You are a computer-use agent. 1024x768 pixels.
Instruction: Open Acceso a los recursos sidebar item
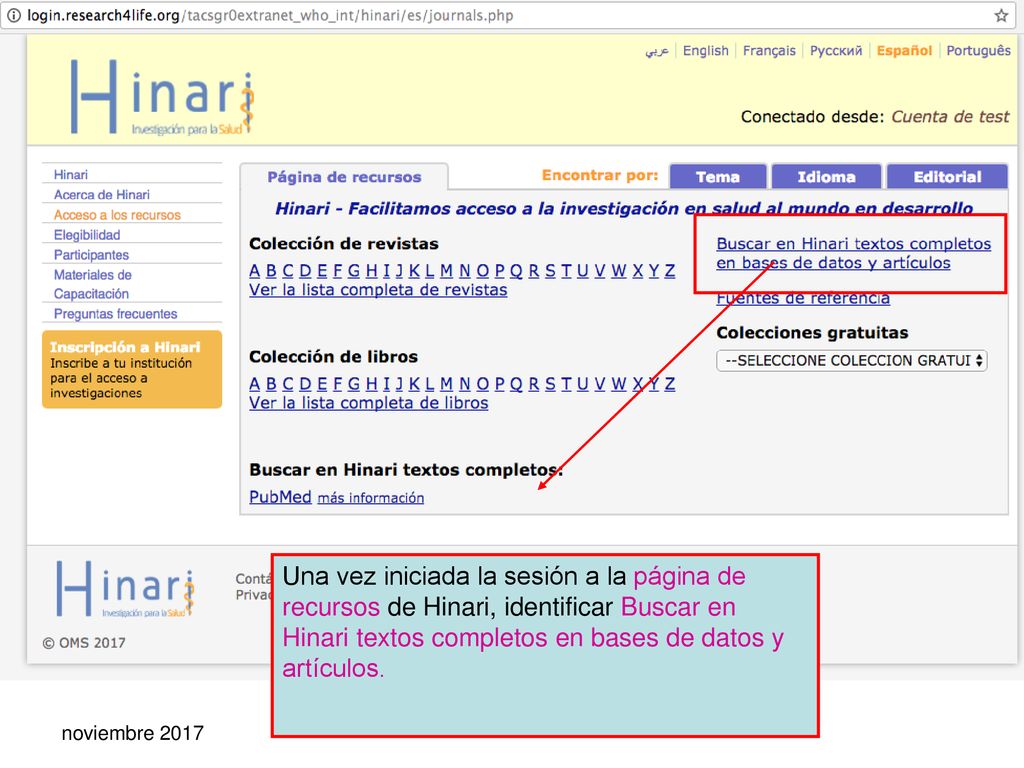[117, 215]
